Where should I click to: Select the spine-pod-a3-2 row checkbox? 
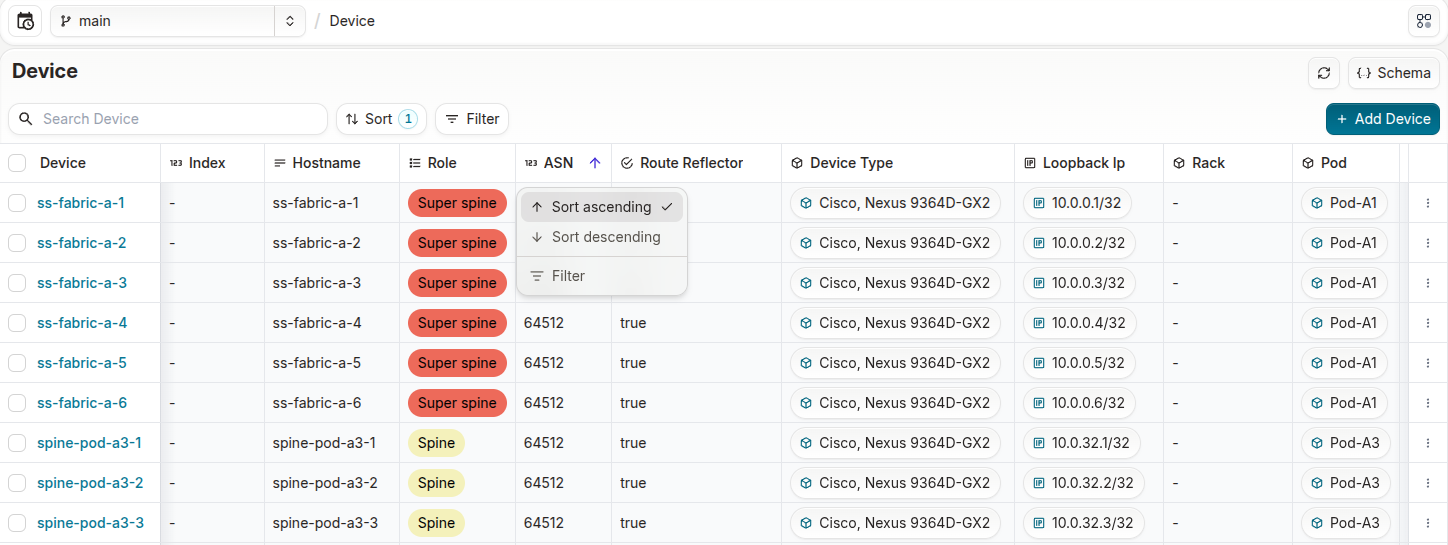pyautogui.click(x=17, y=483)
